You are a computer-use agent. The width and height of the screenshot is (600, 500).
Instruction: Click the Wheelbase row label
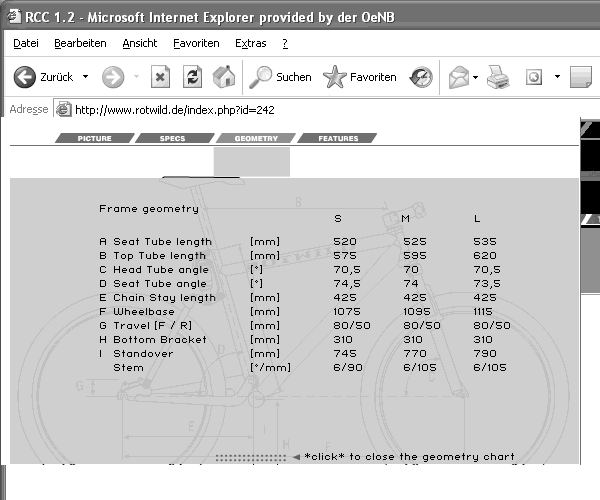(144, 312)
